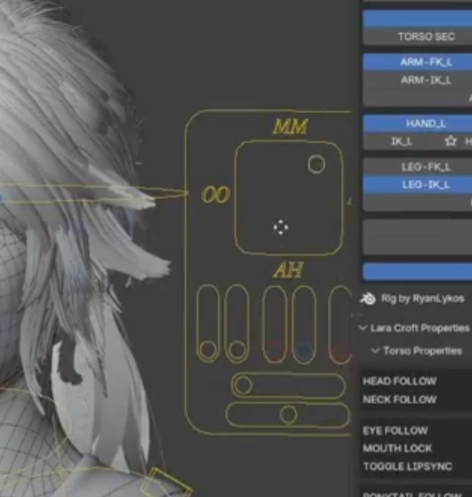Select the NECK FOLLOW property
This screenshot has width=472, height=497.
coord(399,399)
